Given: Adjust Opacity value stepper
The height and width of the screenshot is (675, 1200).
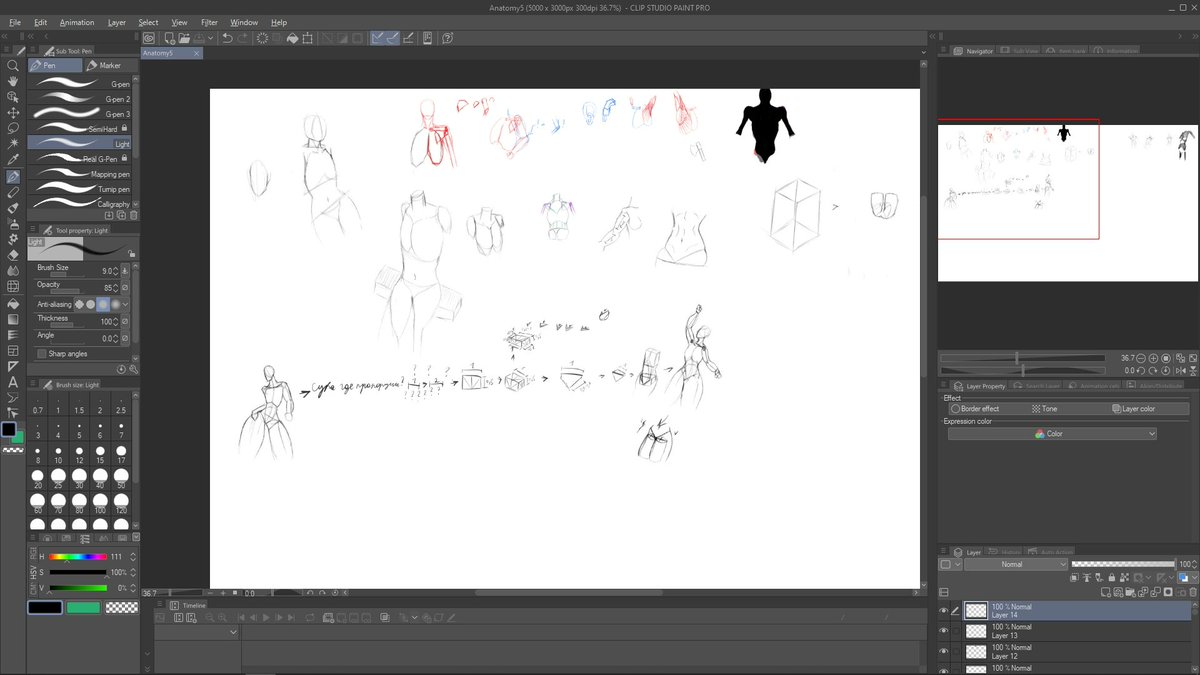Looking at the screenshot, I should (x=116, y=288).
